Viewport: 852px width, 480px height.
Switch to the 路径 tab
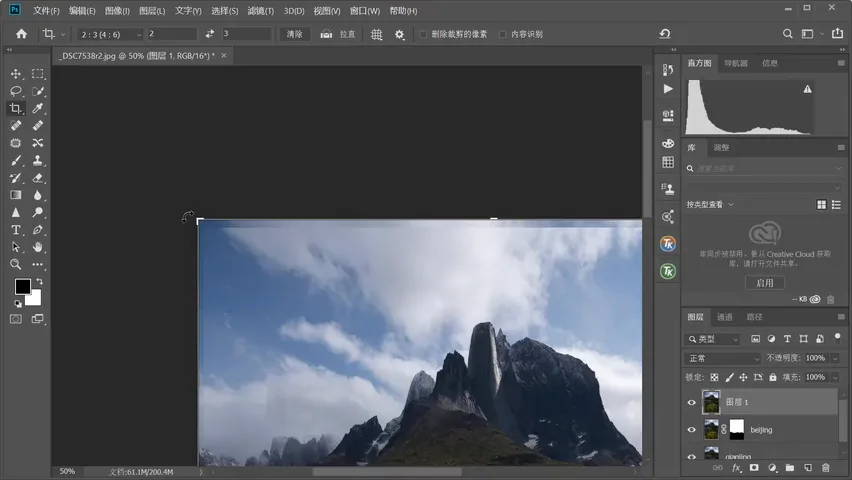pyautogui.click(x=754, y=317)
